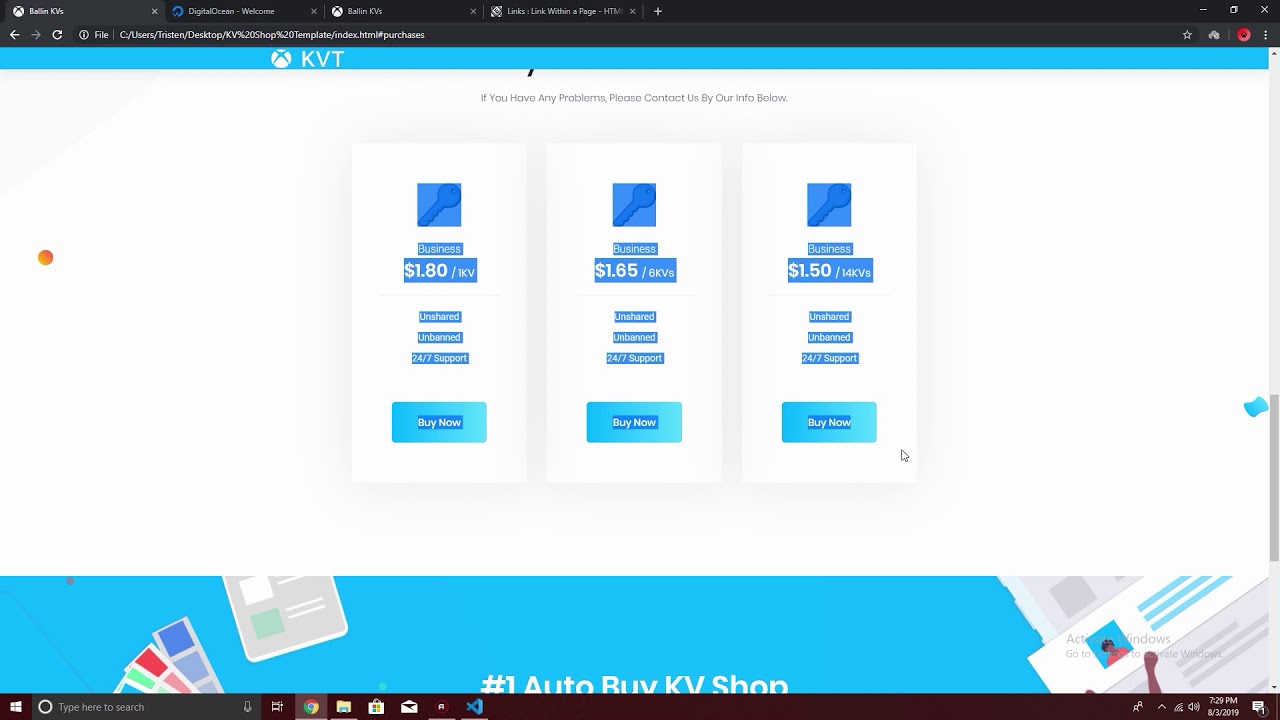Buy Now for the $1.80 / 1KV plan

[x=439, y=422]
